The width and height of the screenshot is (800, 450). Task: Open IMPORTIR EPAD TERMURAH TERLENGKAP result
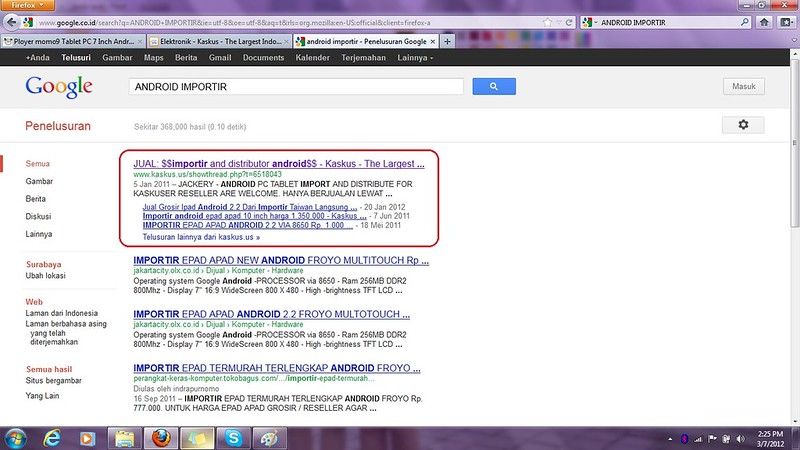[277, 368]
